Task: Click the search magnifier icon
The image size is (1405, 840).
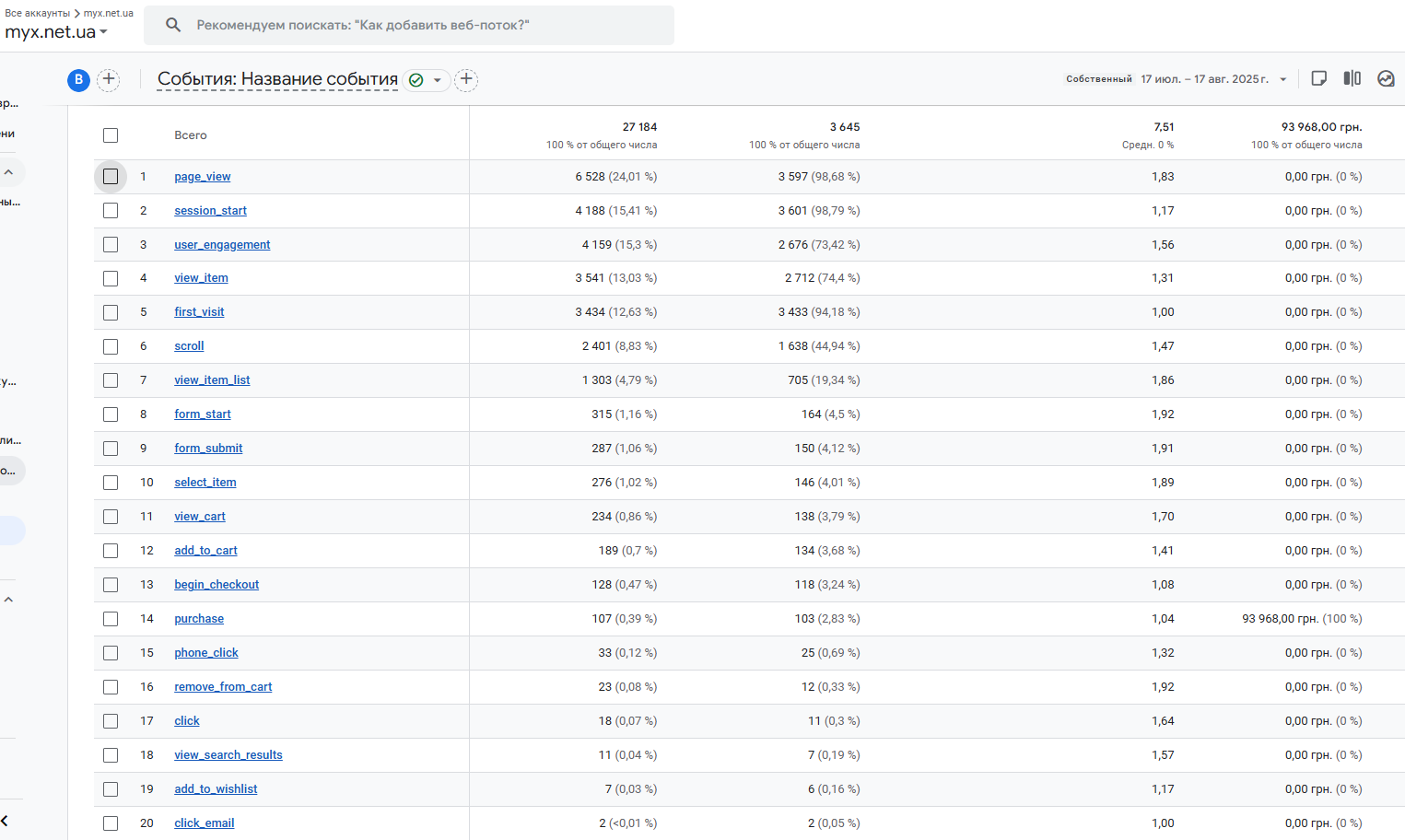Action: coord(173,25)
